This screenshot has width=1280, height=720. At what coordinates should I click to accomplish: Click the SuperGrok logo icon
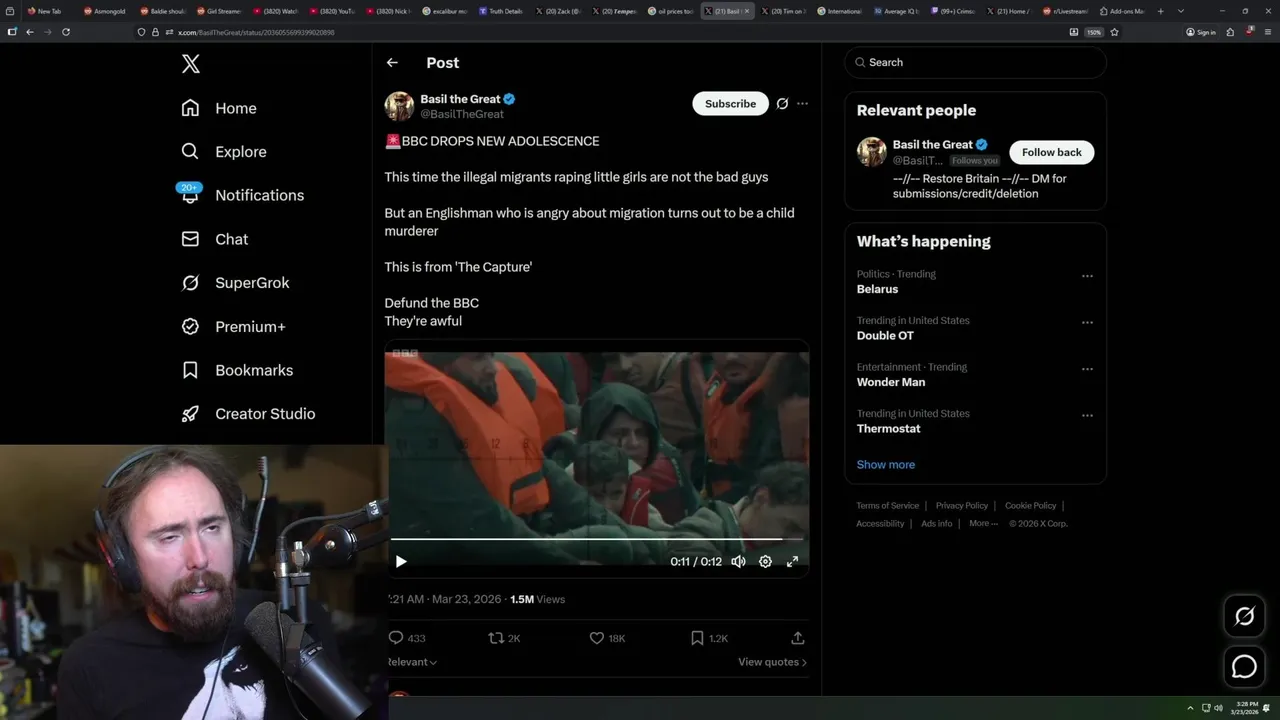(x=190, y=283)
